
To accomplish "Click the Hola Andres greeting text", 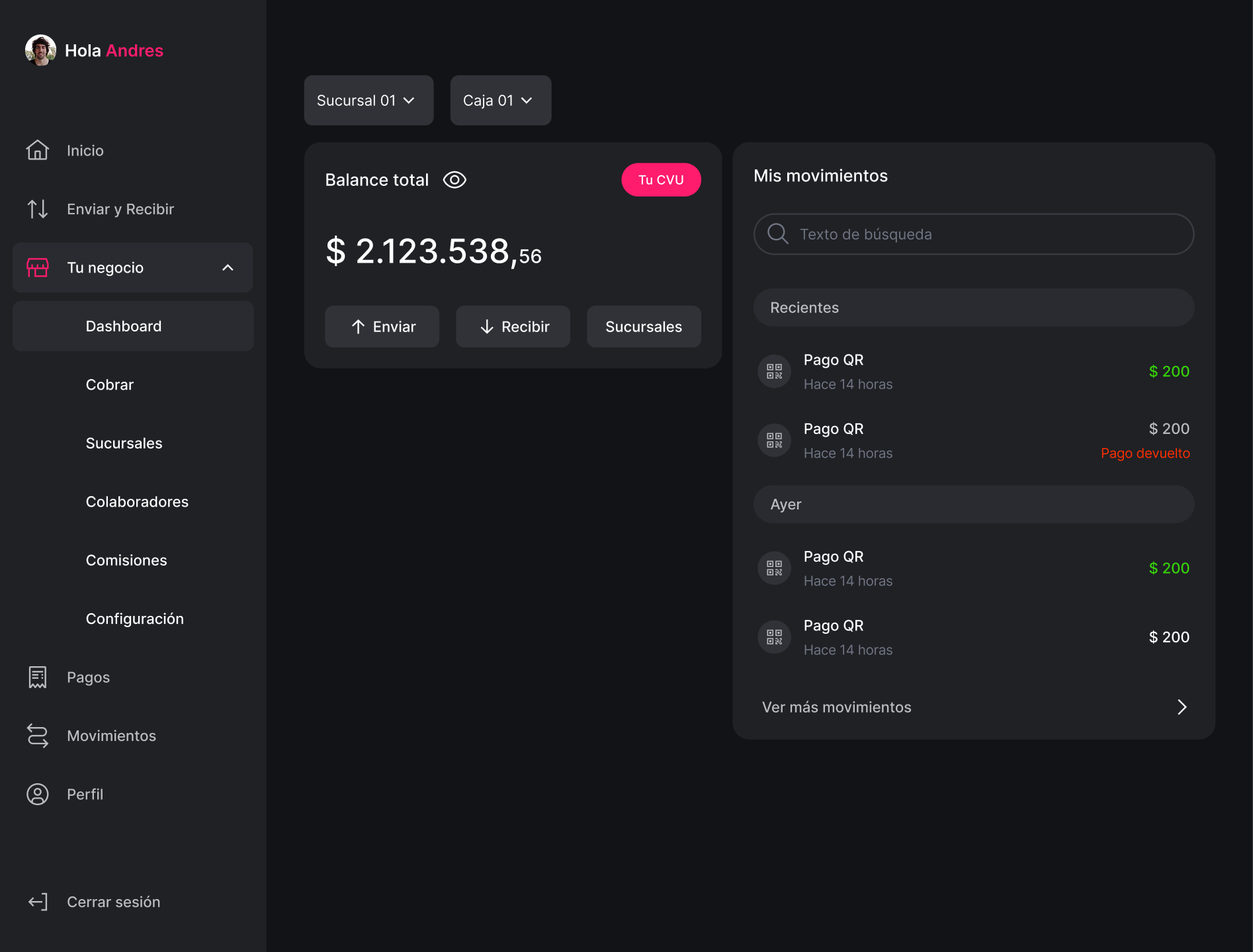I will [114, 51].
